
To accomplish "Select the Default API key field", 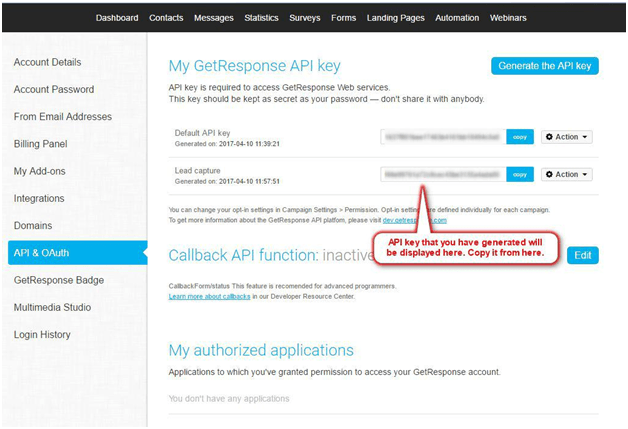I will coord(443,137).
